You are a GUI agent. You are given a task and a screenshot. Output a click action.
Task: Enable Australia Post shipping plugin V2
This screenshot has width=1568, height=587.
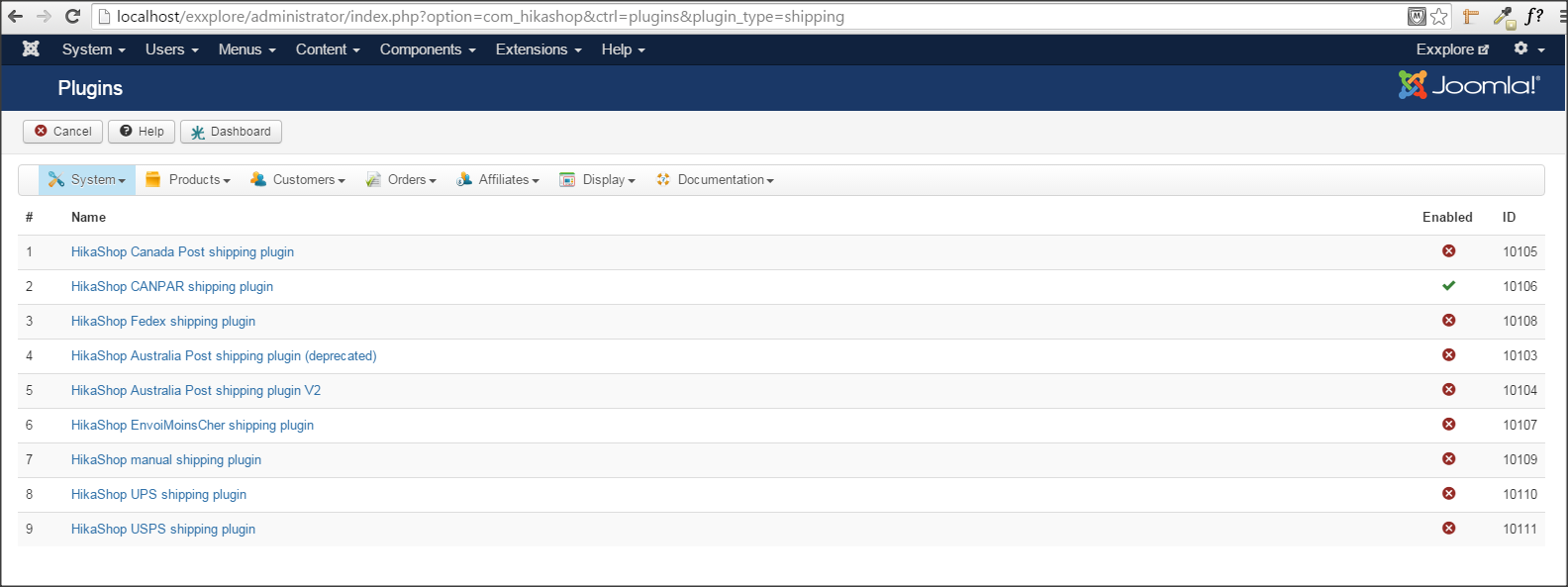coord(1448,390)
